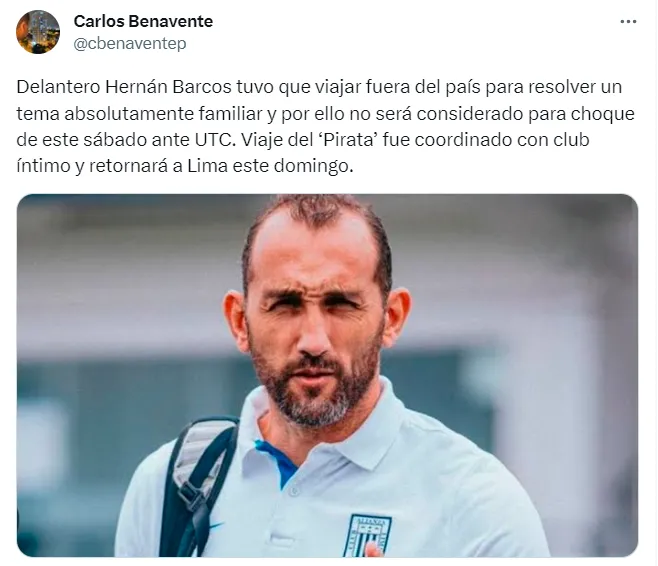
Task: Open the Carlos Benavente display name link
Action: 143,21
